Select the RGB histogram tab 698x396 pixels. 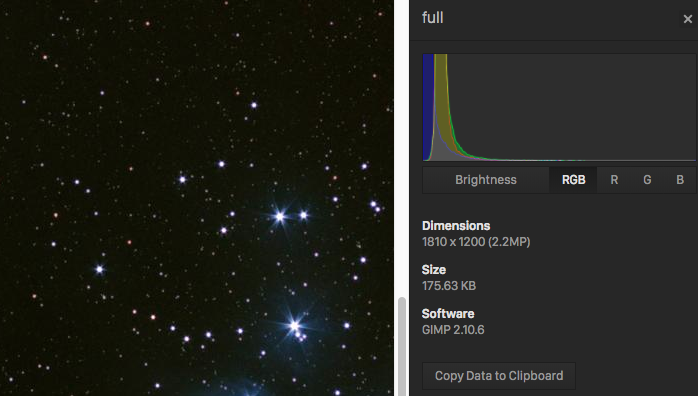[x=573, y=180]
